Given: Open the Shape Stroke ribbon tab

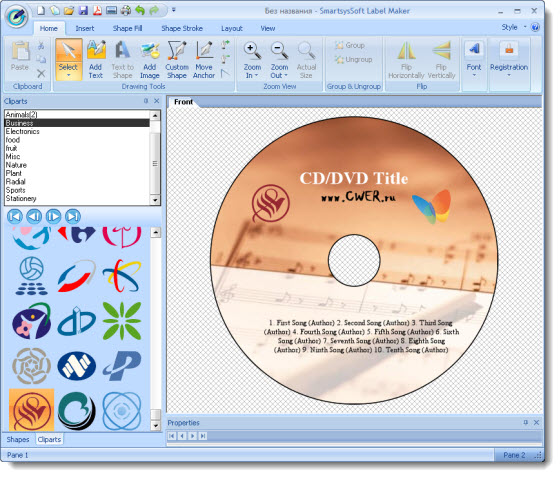Looking at the screenshot, I should pyautogui.click(x=182, y=28).
